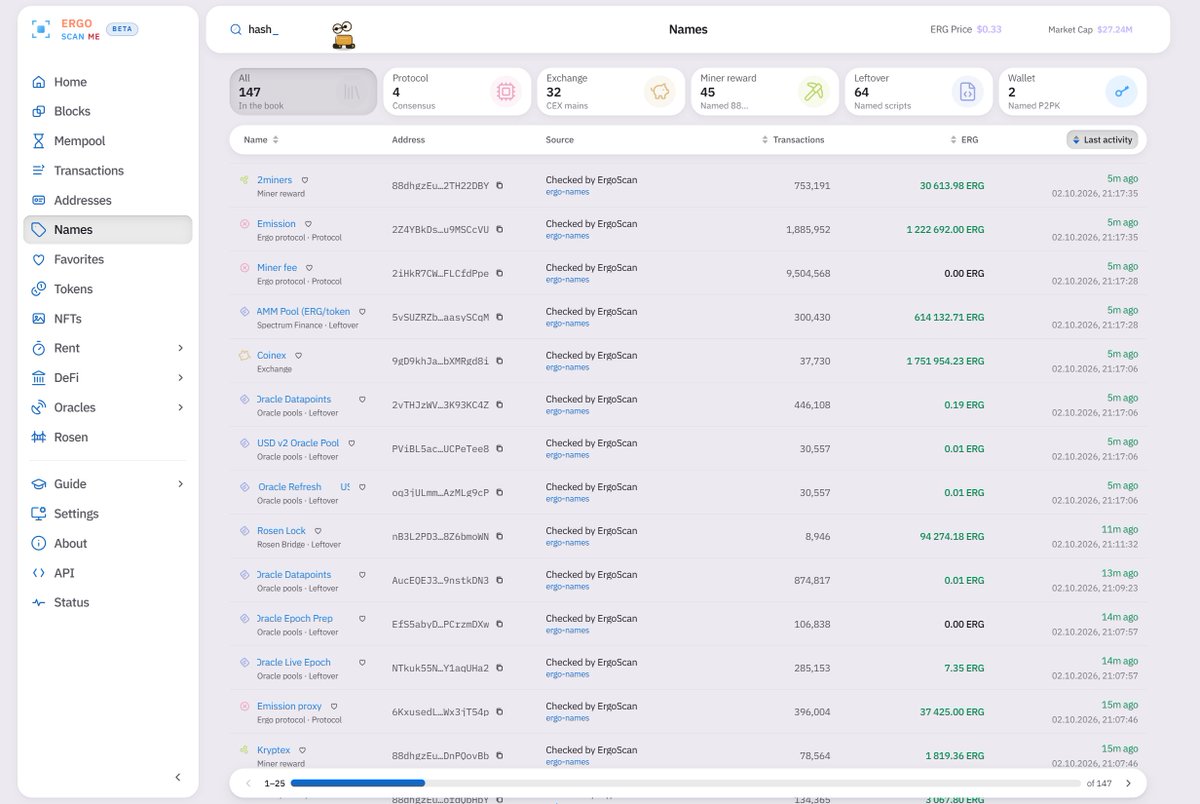Open Mempool page
1200x804 pixels.
click(x=108, y=141)
